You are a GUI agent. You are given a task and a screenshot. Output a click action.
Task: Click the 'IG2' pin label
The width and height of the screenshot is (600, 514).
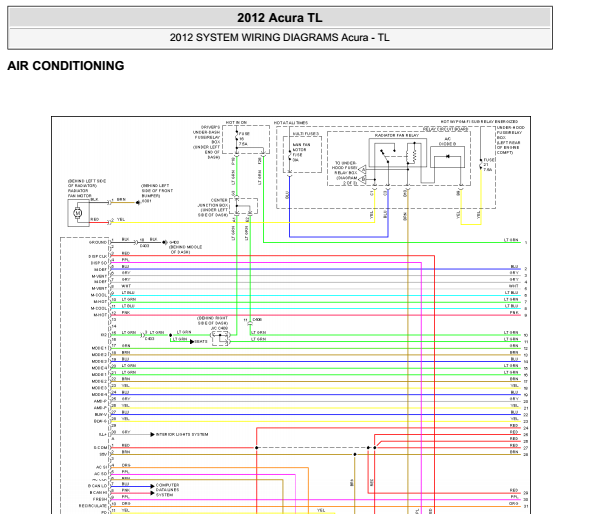[104, 335]
